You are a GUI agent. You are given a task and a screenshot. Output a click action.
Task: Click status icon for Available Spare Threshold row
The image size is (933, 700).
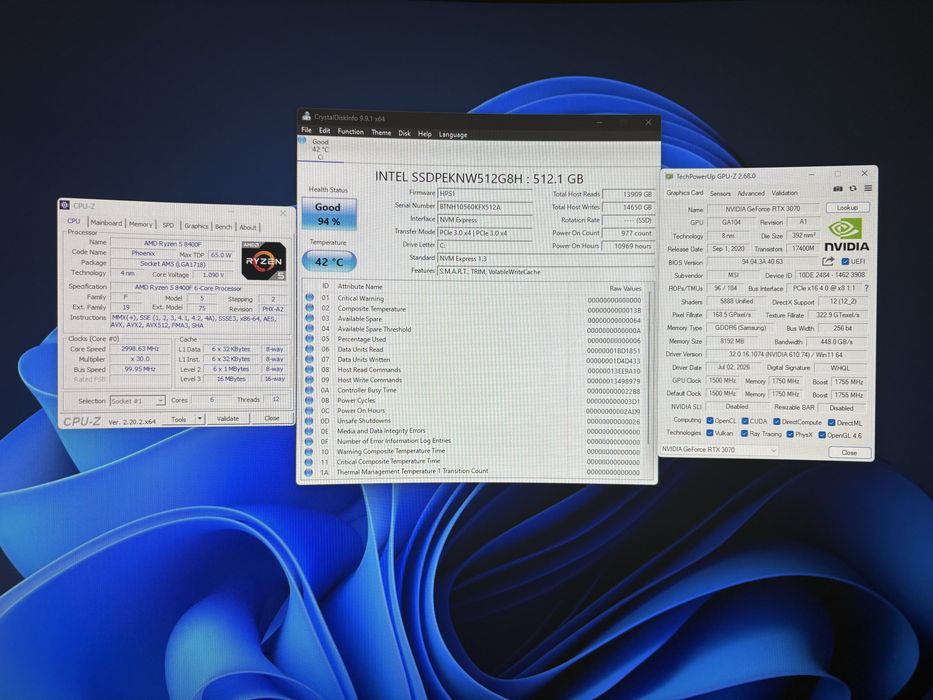(309, 328)
